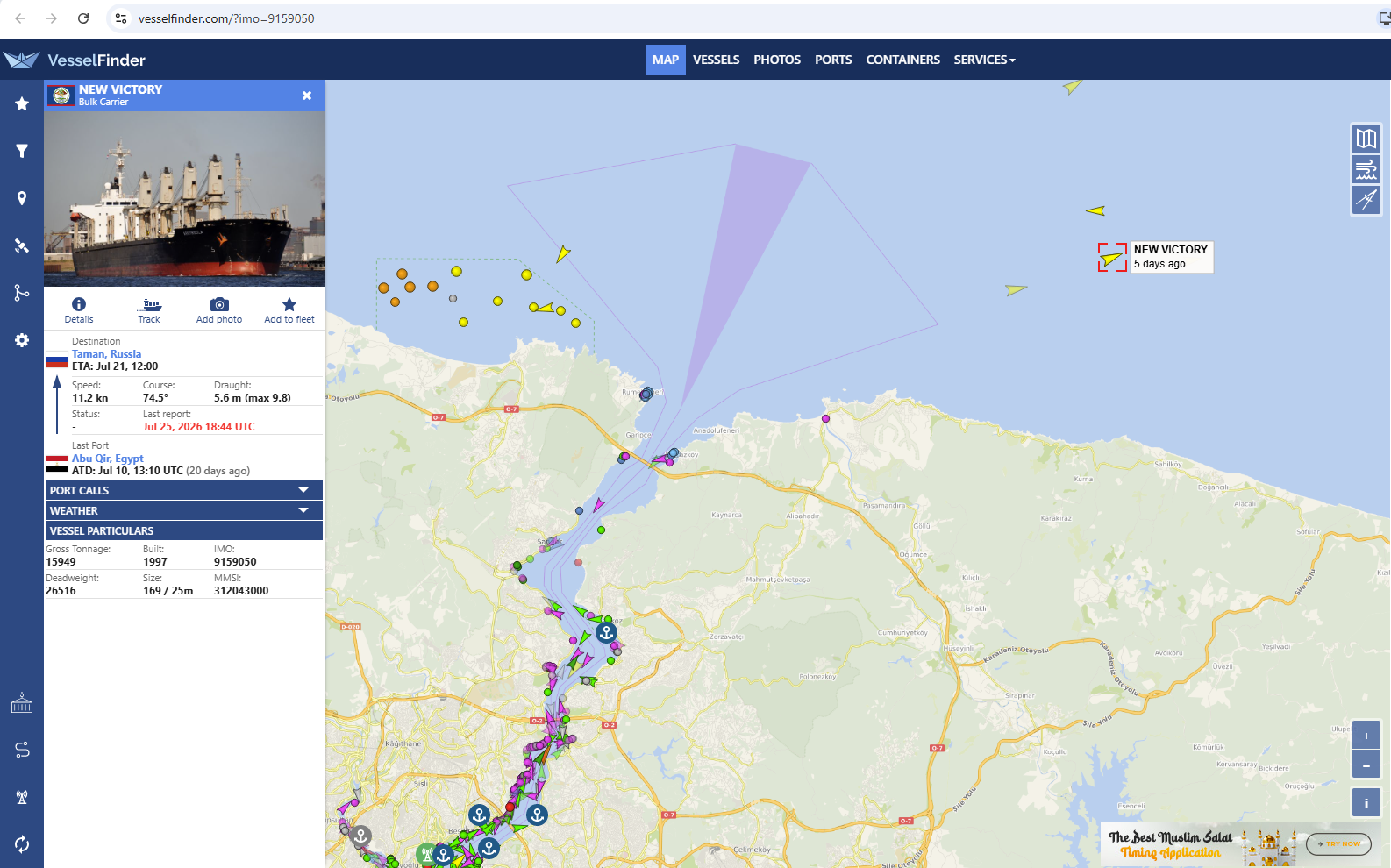Screen dimensions: 1391x868
Task: Zoom in the map with plus button
Action: pos(1366,735)
